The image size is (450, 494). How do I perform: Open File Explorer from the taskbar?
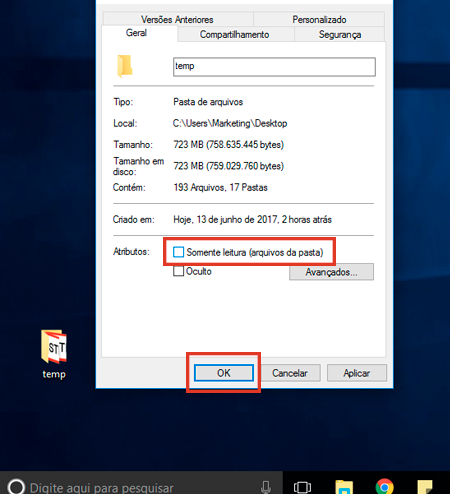[344, 487]
